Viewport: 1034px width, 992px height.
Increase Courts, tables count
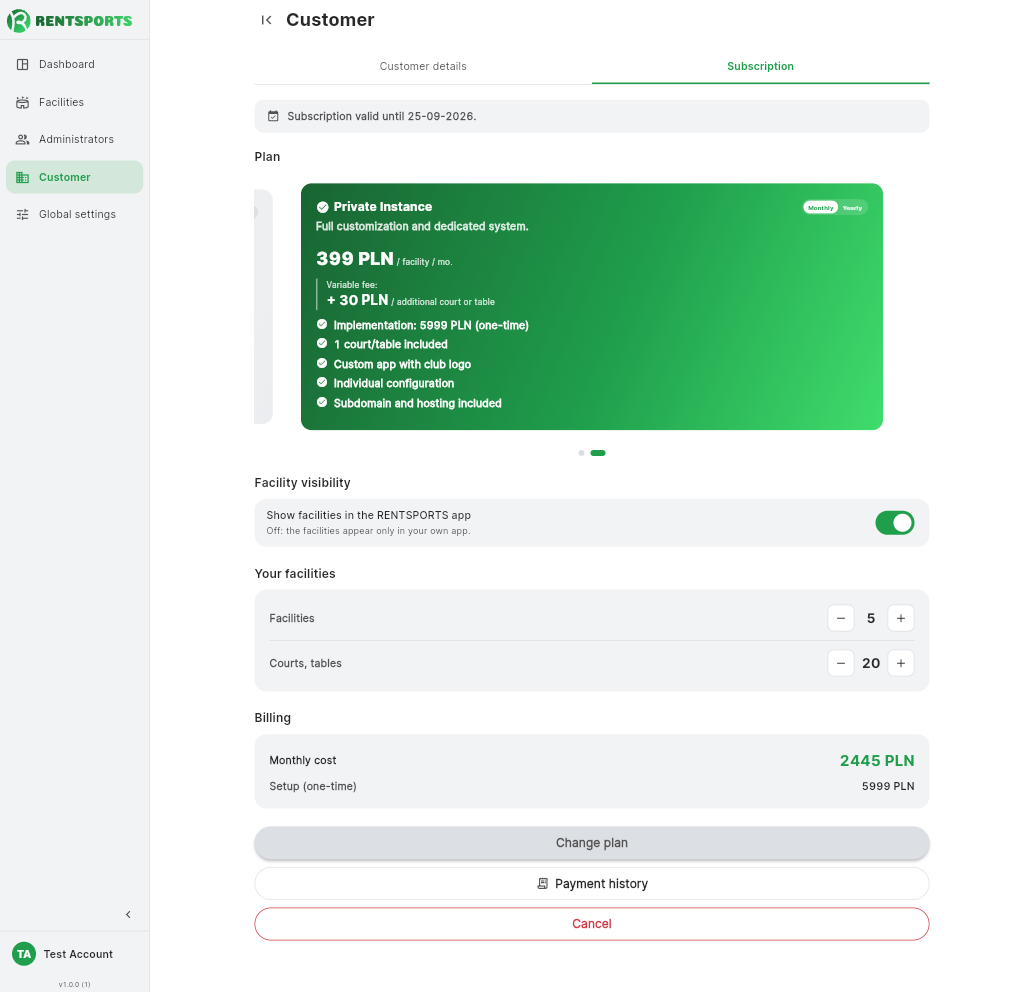[x=901, y=663]
